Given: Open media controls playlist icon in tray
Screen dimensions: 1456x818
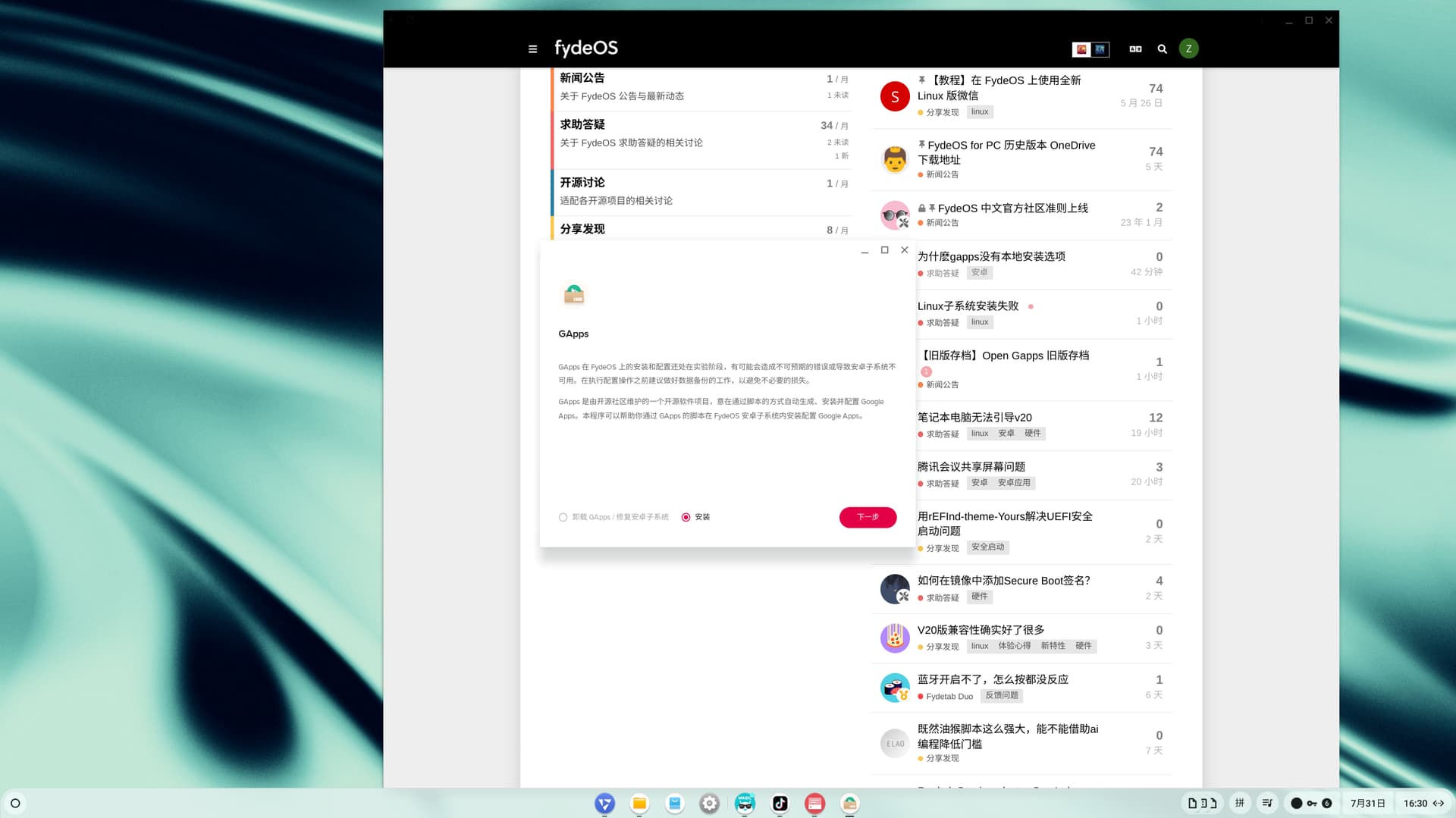Looking at the screenshot, I should (1267, 803).
